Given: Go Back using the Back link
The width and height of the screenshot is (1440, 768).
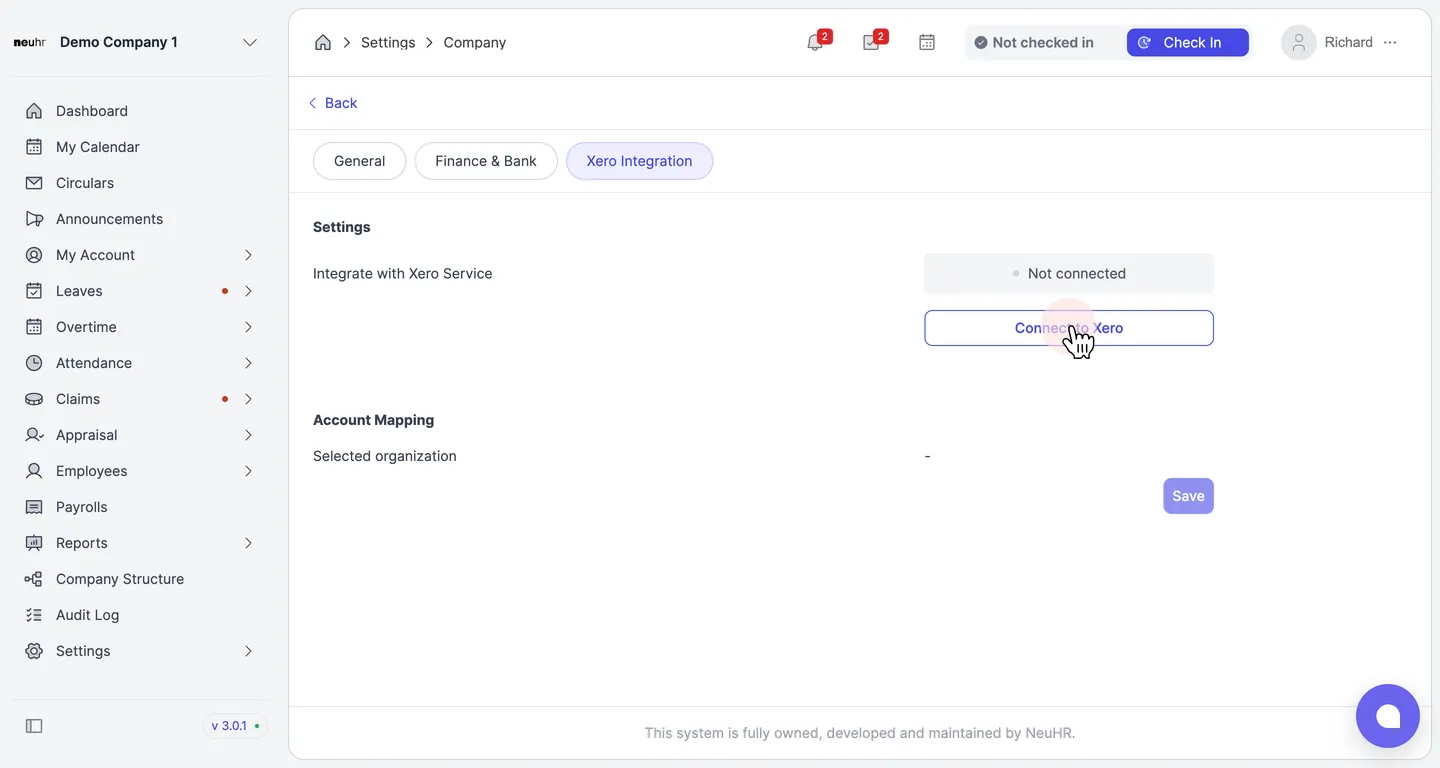Looking at the screenshot, I should click(332, 103).
